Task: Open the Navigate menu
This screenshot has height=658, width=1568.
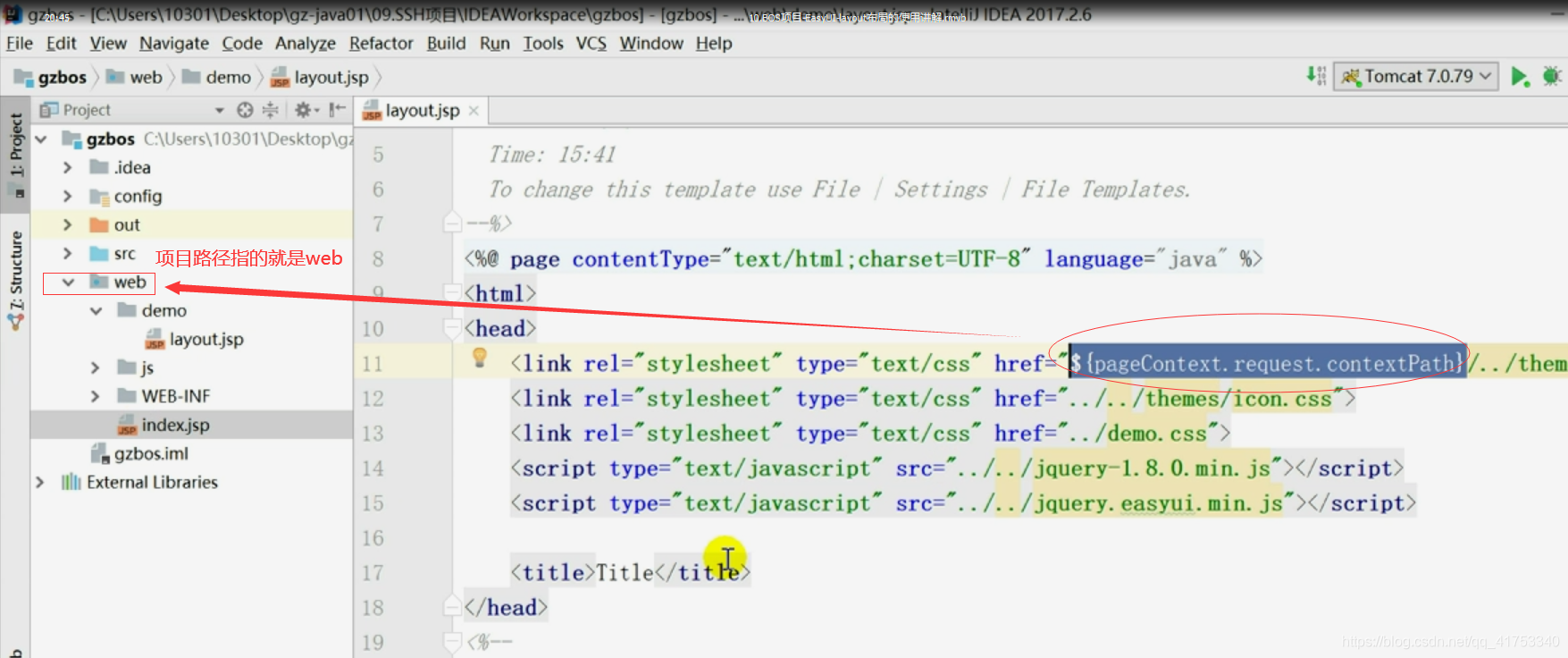Action: point(174,43)
